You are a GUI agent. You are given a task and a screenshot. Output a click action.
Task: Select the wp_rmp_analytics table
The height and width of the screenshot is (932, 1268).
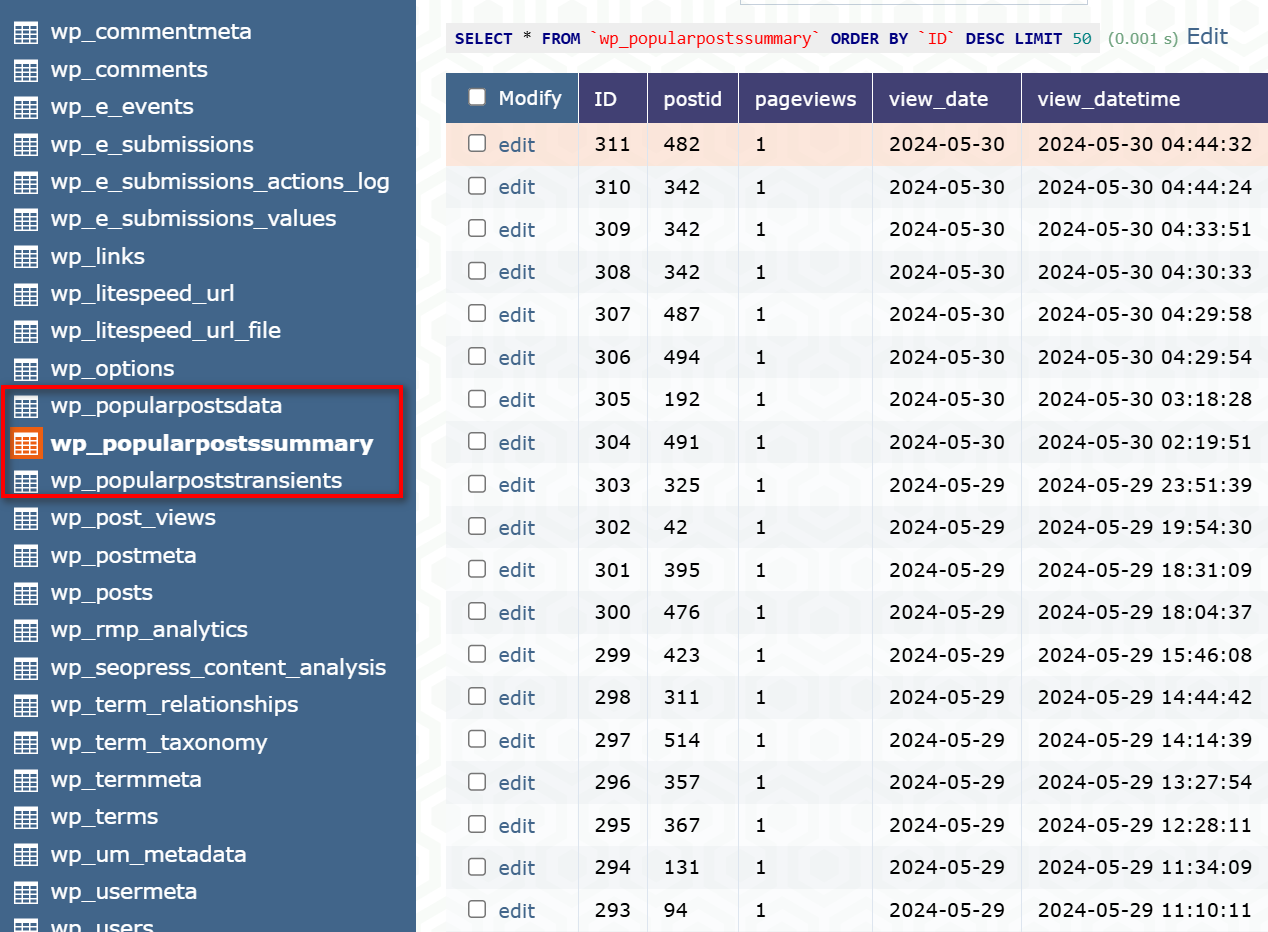click(149, 630)
